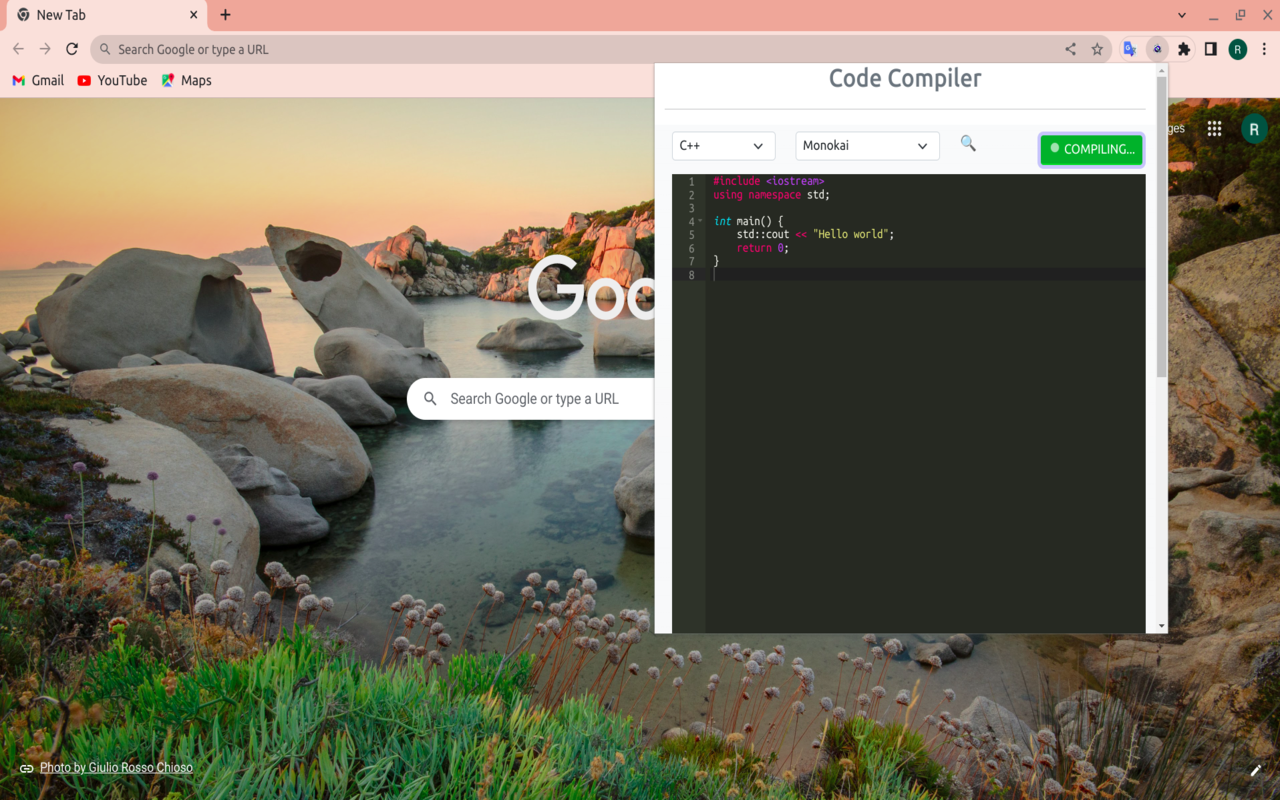1280x800 pixels.
Task: Toggle the browser side panel
Action: (x=1211, y=49)
